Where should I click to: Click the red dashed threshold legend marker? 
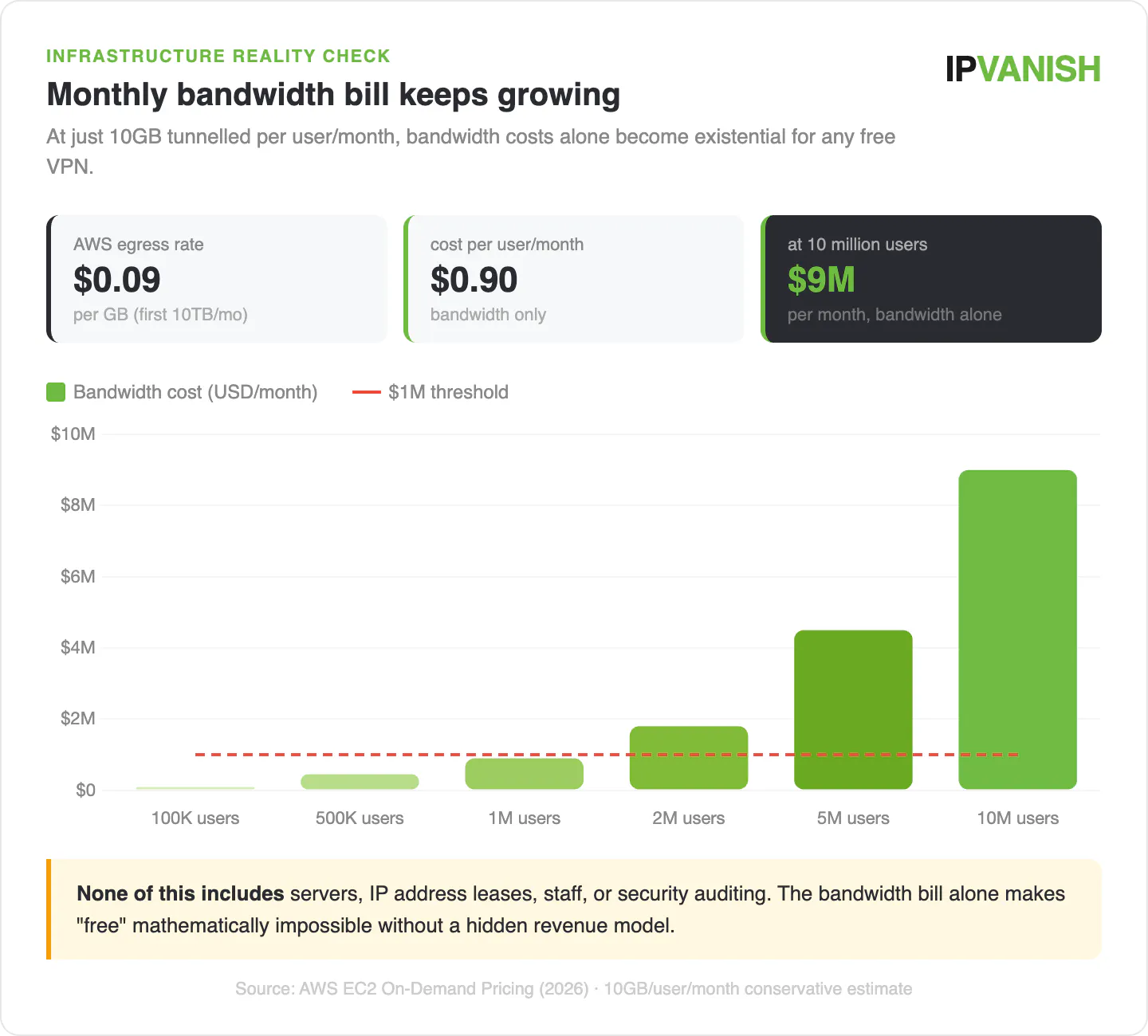366,392
